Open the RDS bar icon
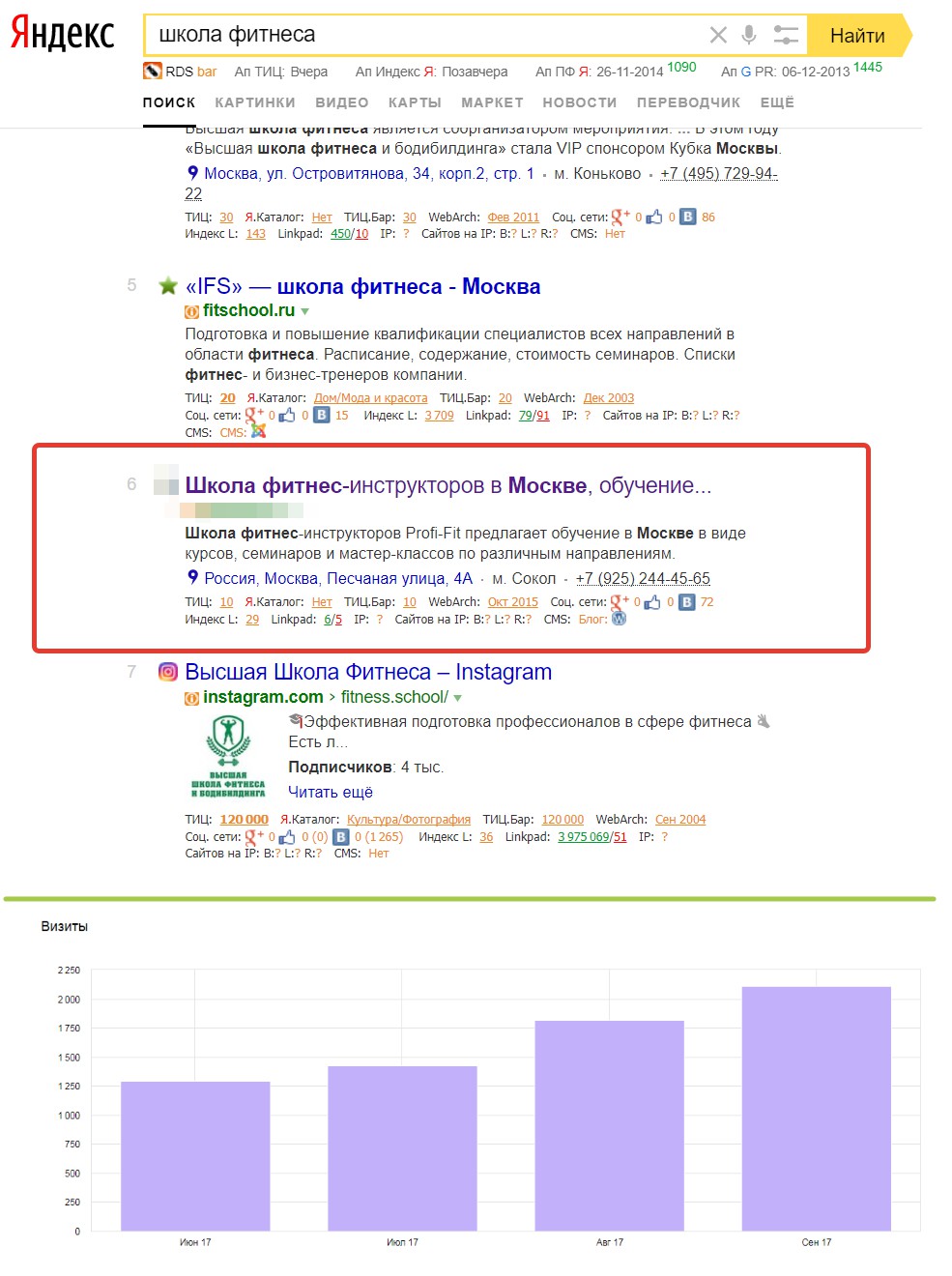This screenshot has height=1276, width=952. coord(152,71)
